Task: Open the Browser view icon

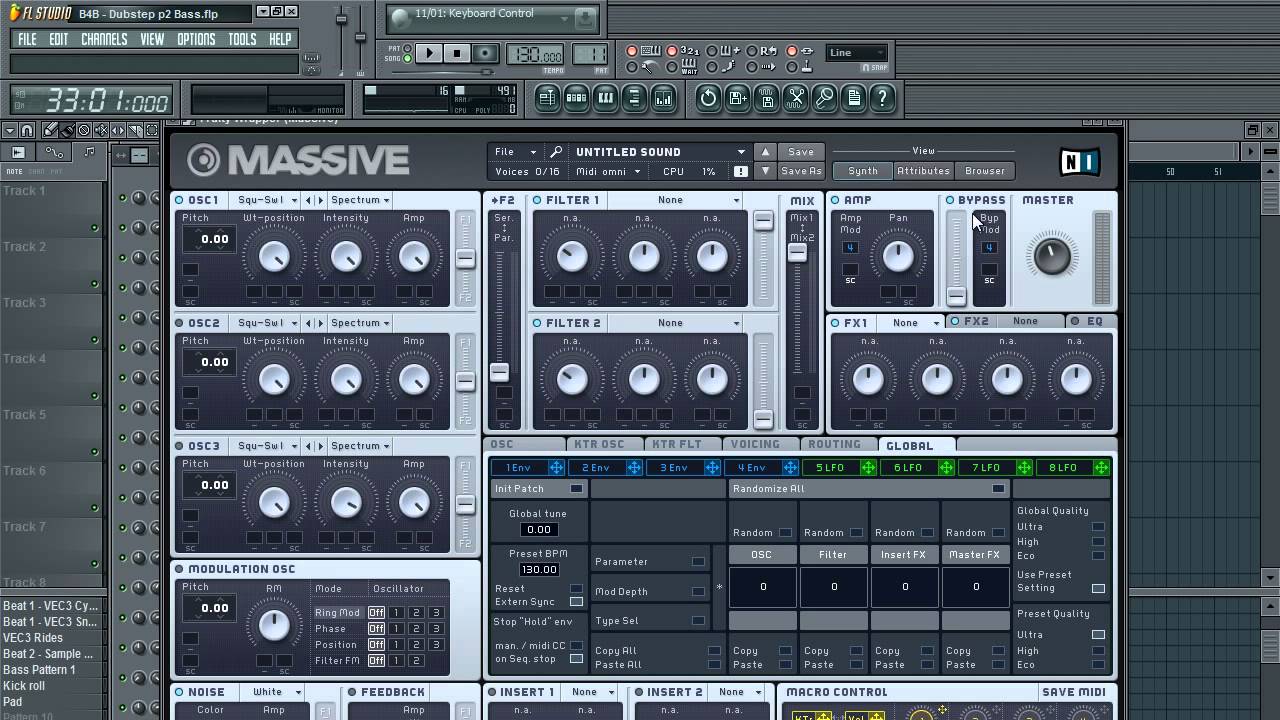Action: [634, 98]
